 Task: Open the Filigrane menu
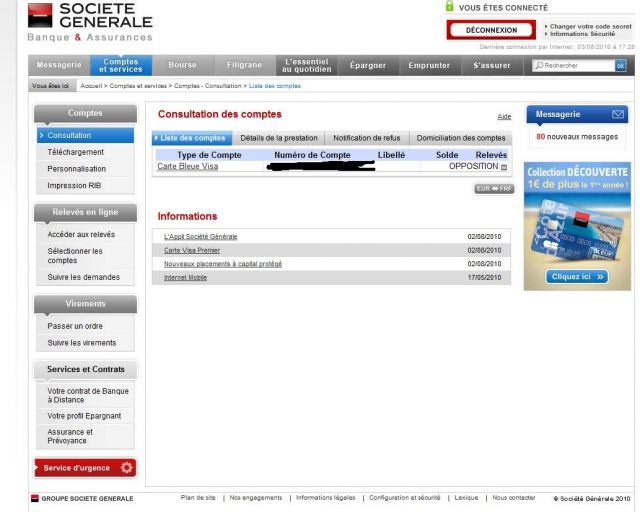tap(244, 65)
